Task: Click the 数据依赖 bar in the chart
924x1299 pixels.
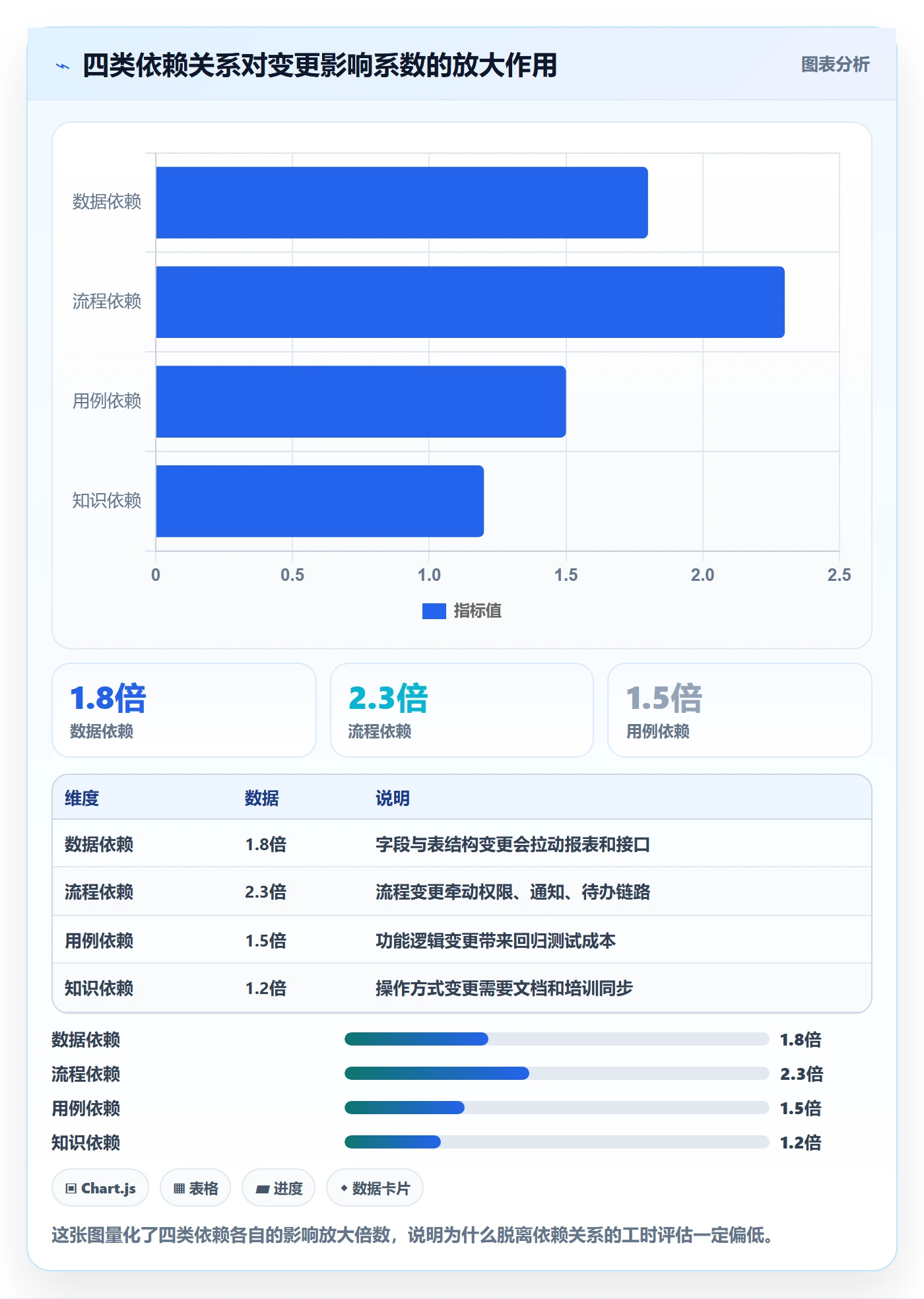Action: click(402, 203)
